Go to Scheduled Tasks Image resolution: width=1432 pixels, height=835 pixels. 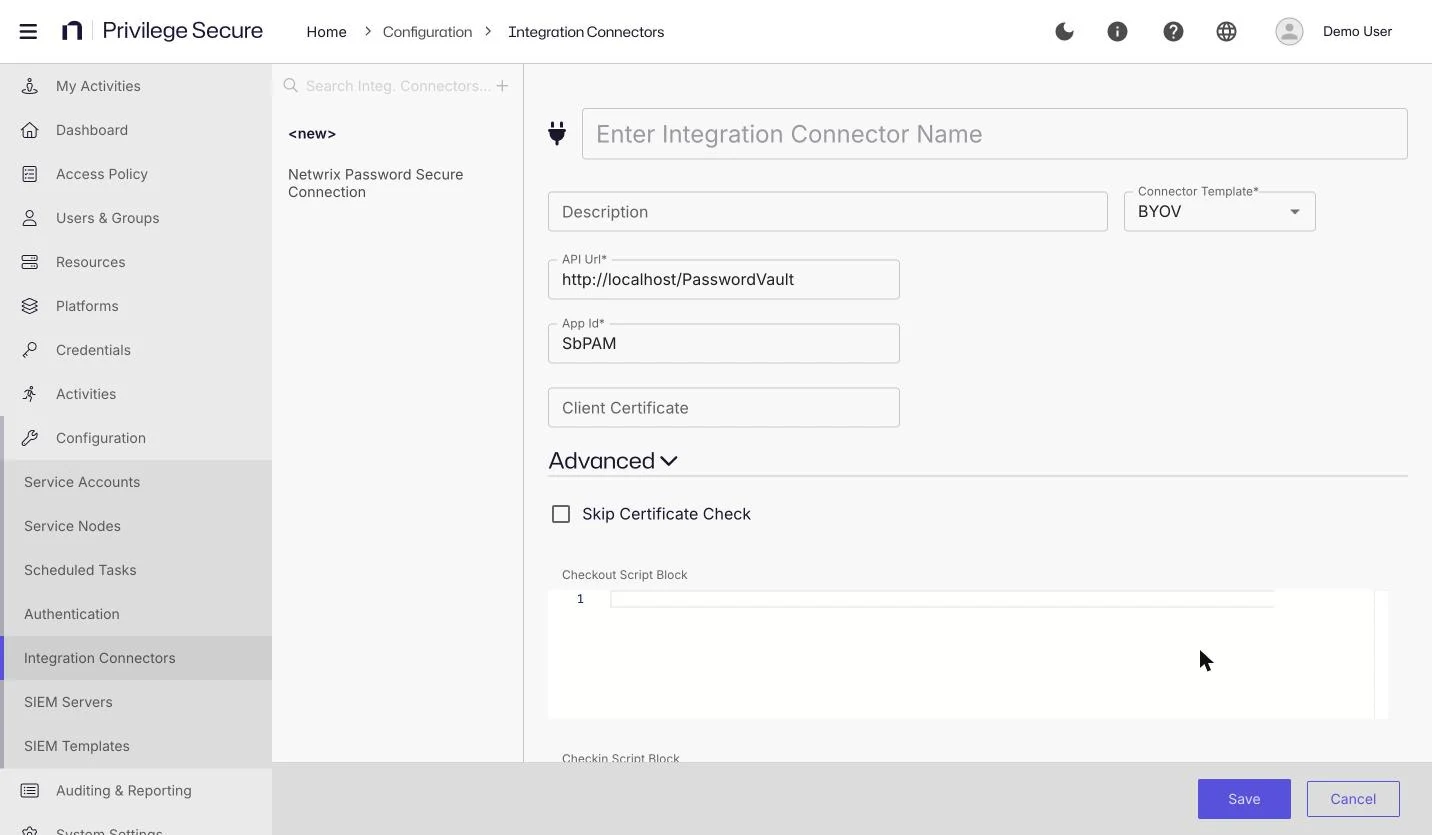(136, 570)
